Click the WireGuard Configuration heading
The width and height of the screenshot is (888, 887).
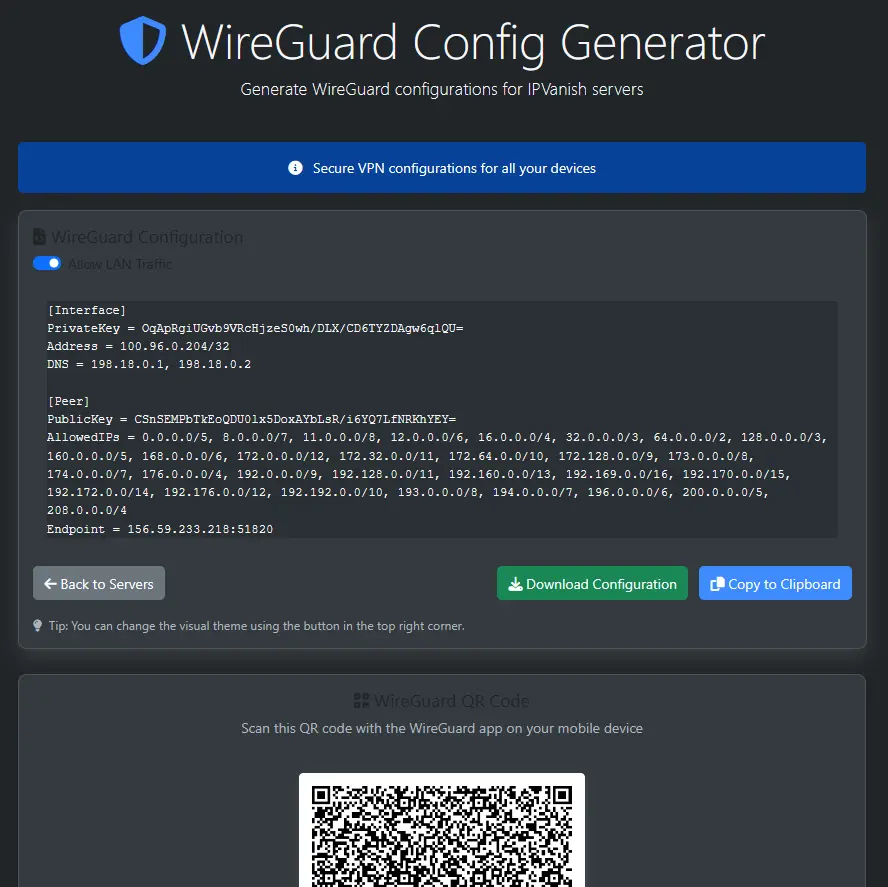click(x=147, y=237)
